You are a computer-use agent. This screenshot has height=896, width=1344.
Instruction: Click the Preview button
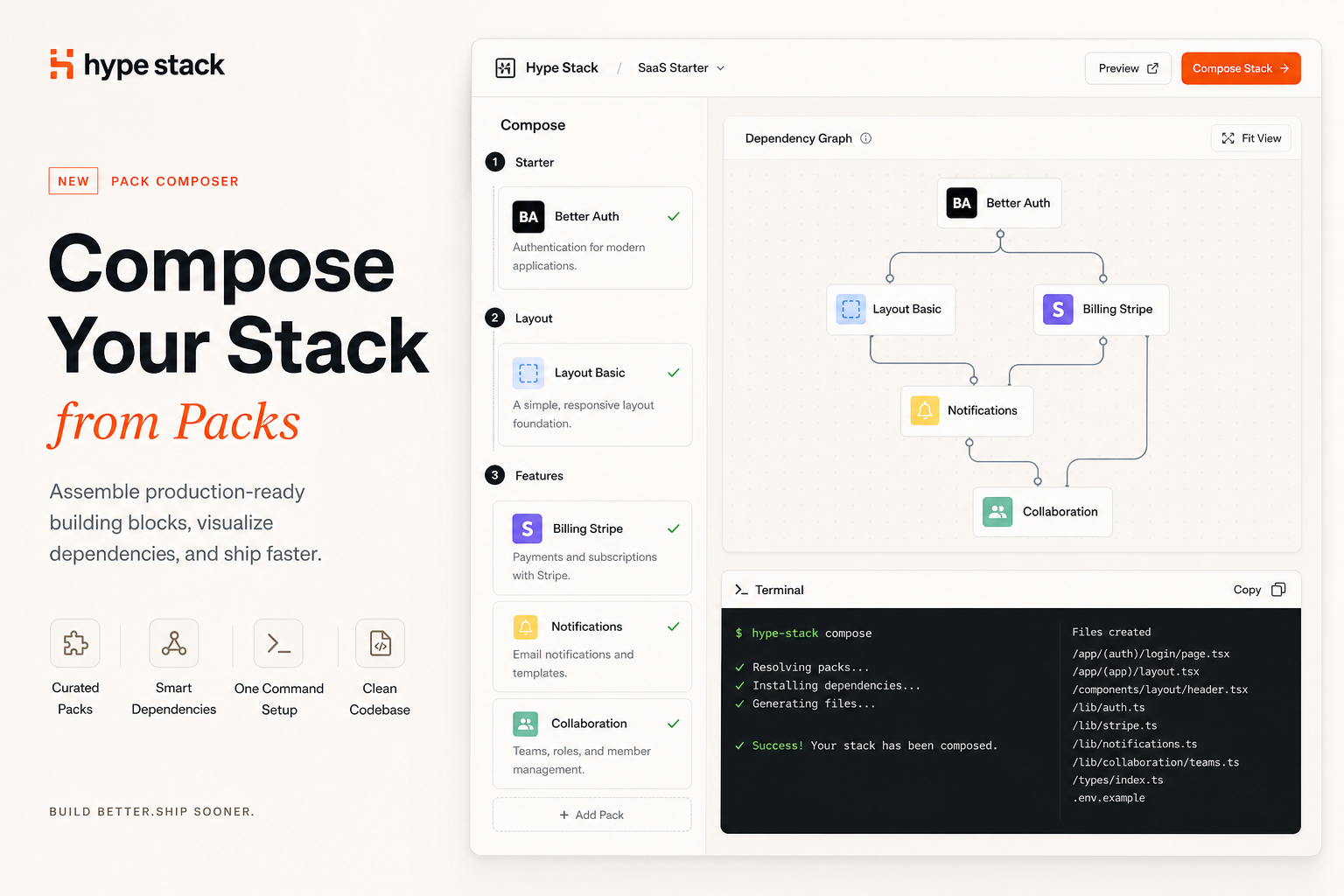tap(1128, 68)
